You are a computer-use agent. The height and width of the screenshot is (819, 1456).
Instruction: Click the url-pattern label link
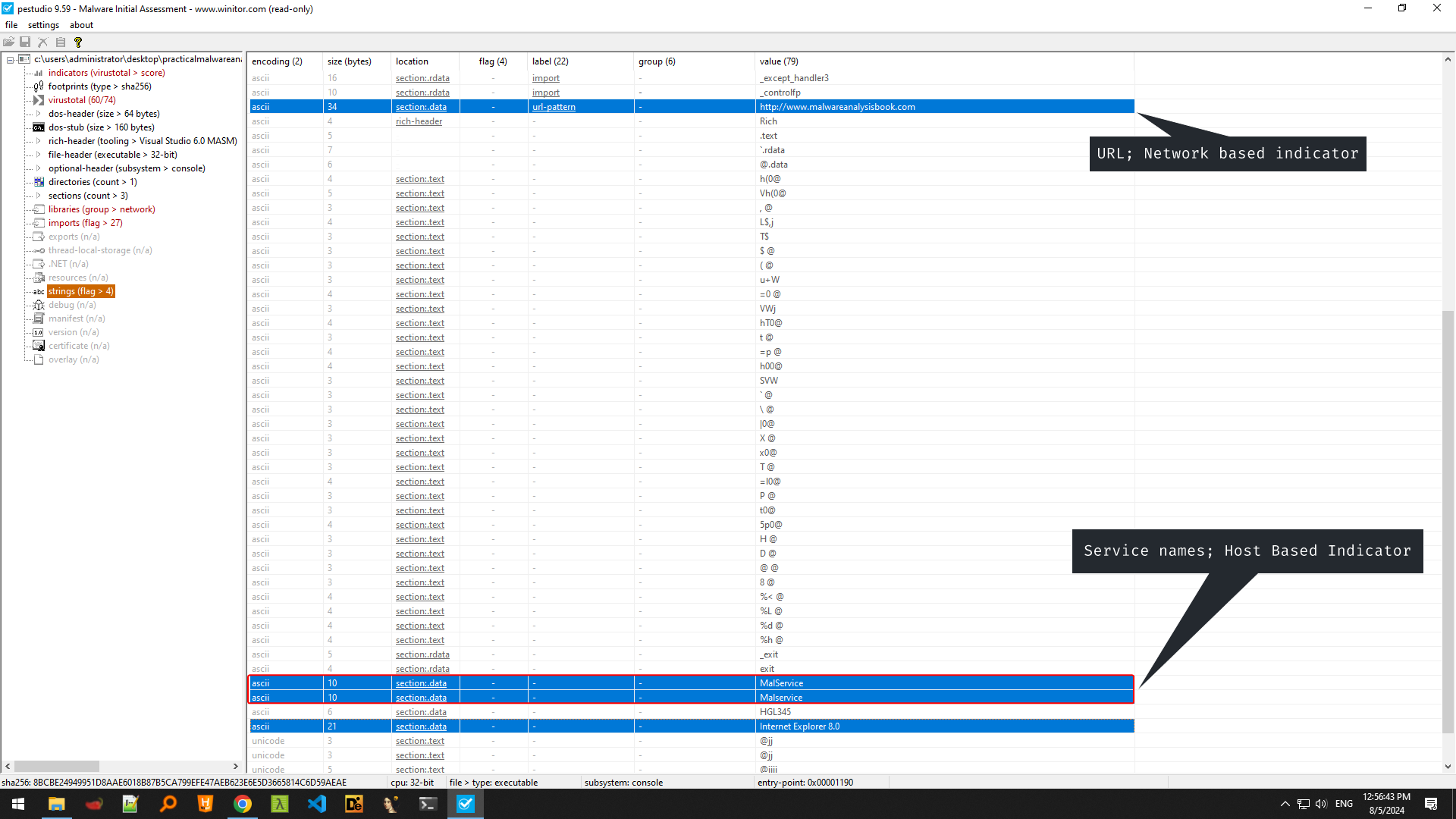pos(554,107)
